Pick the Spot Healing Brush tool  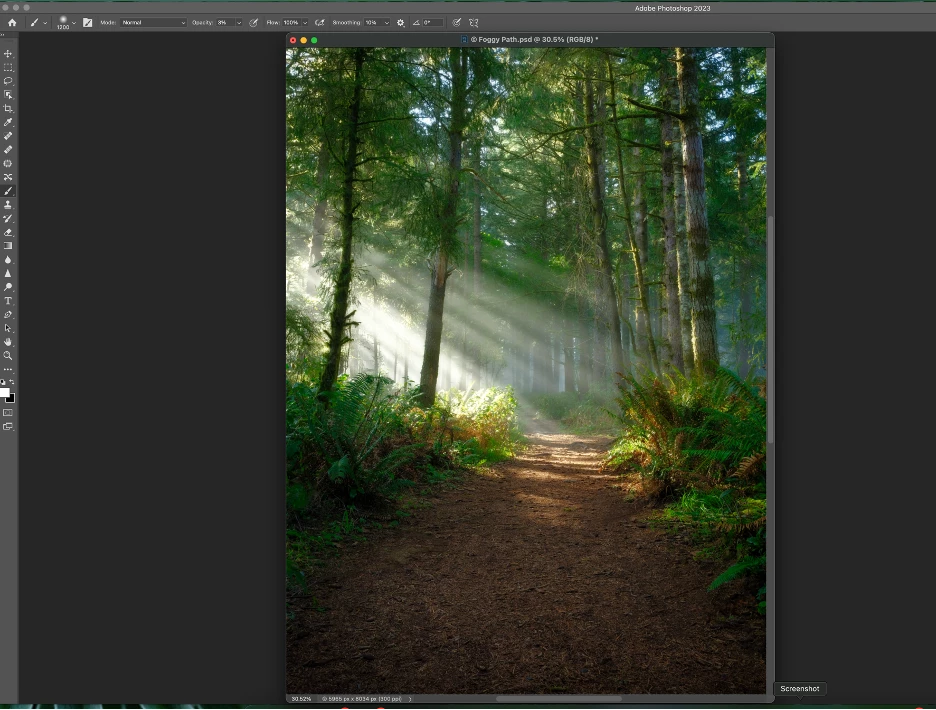[8, 136]
